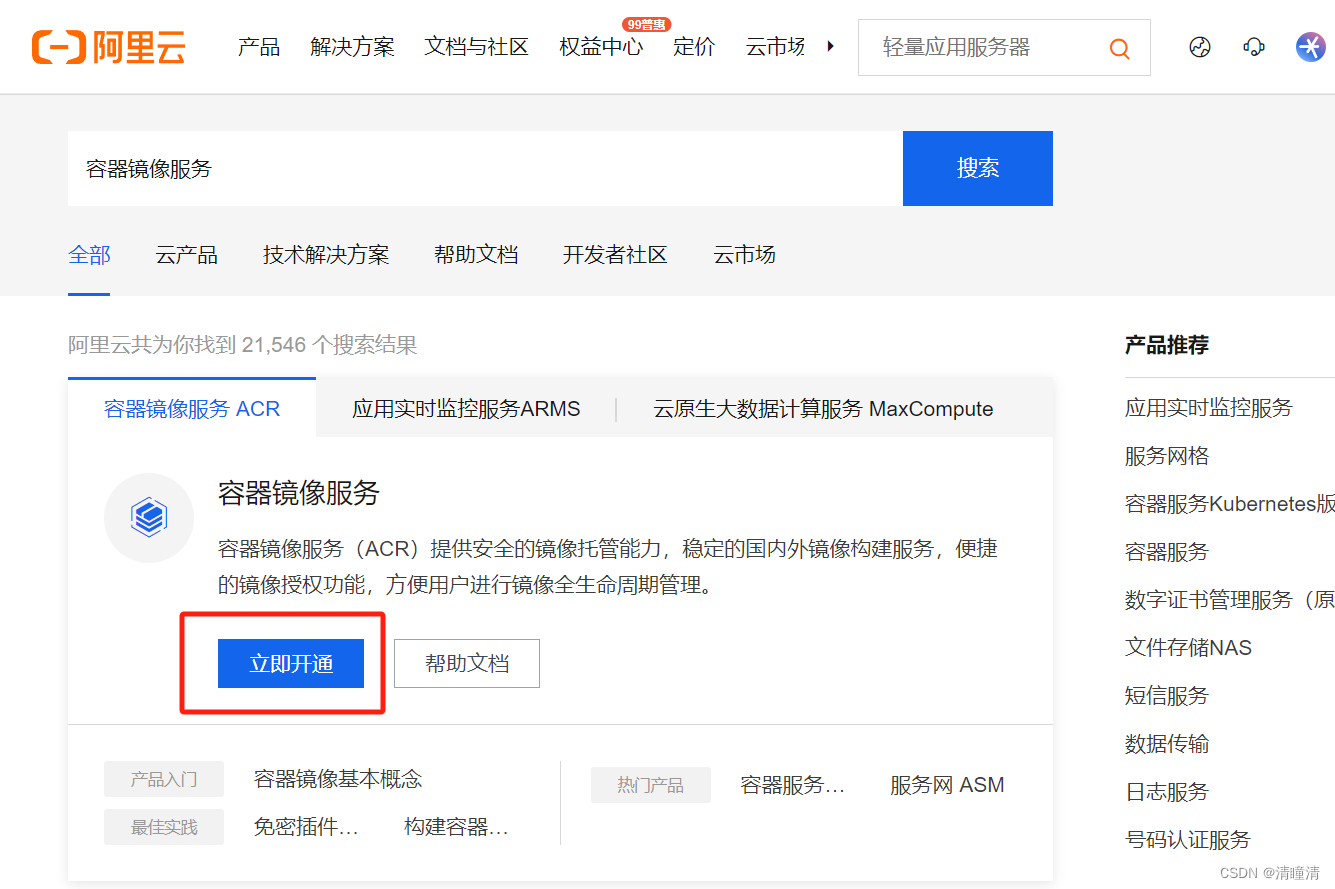Click the user avatar icon
Image resolution: width=1335 pixels, height=889 pixels.
click(x=1311, y=47)
